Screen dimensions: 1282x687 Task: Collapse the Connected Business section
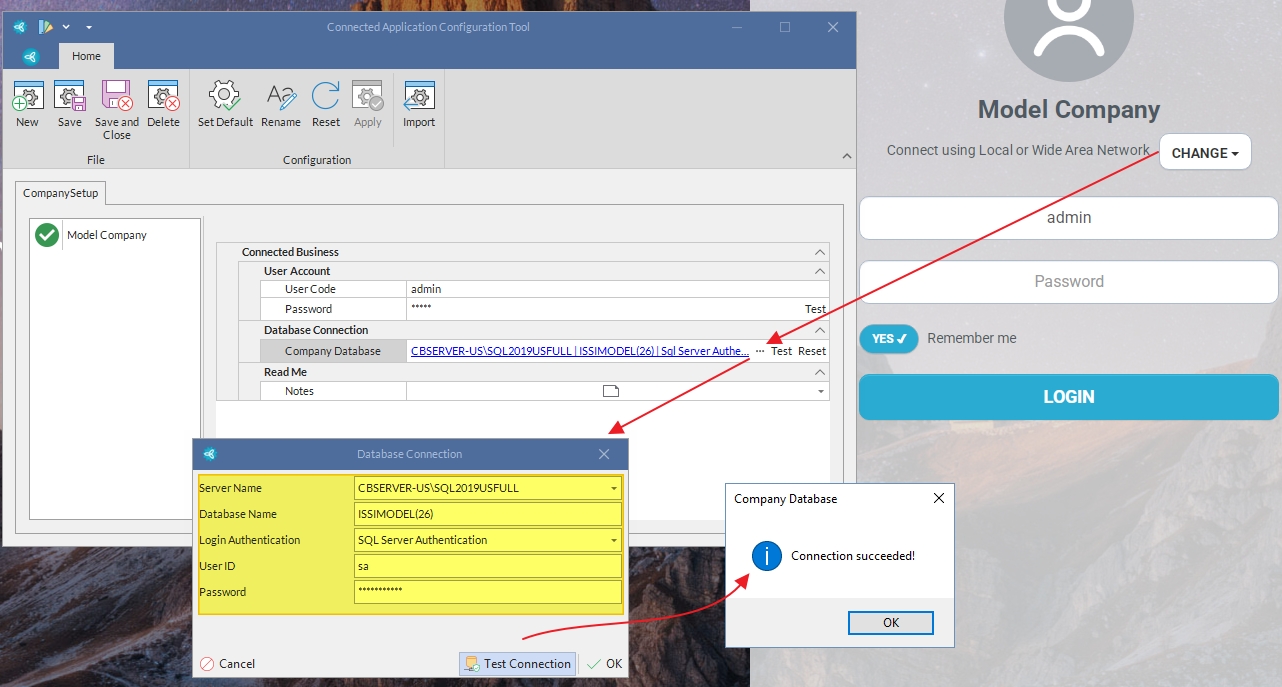tap(820, 253)
